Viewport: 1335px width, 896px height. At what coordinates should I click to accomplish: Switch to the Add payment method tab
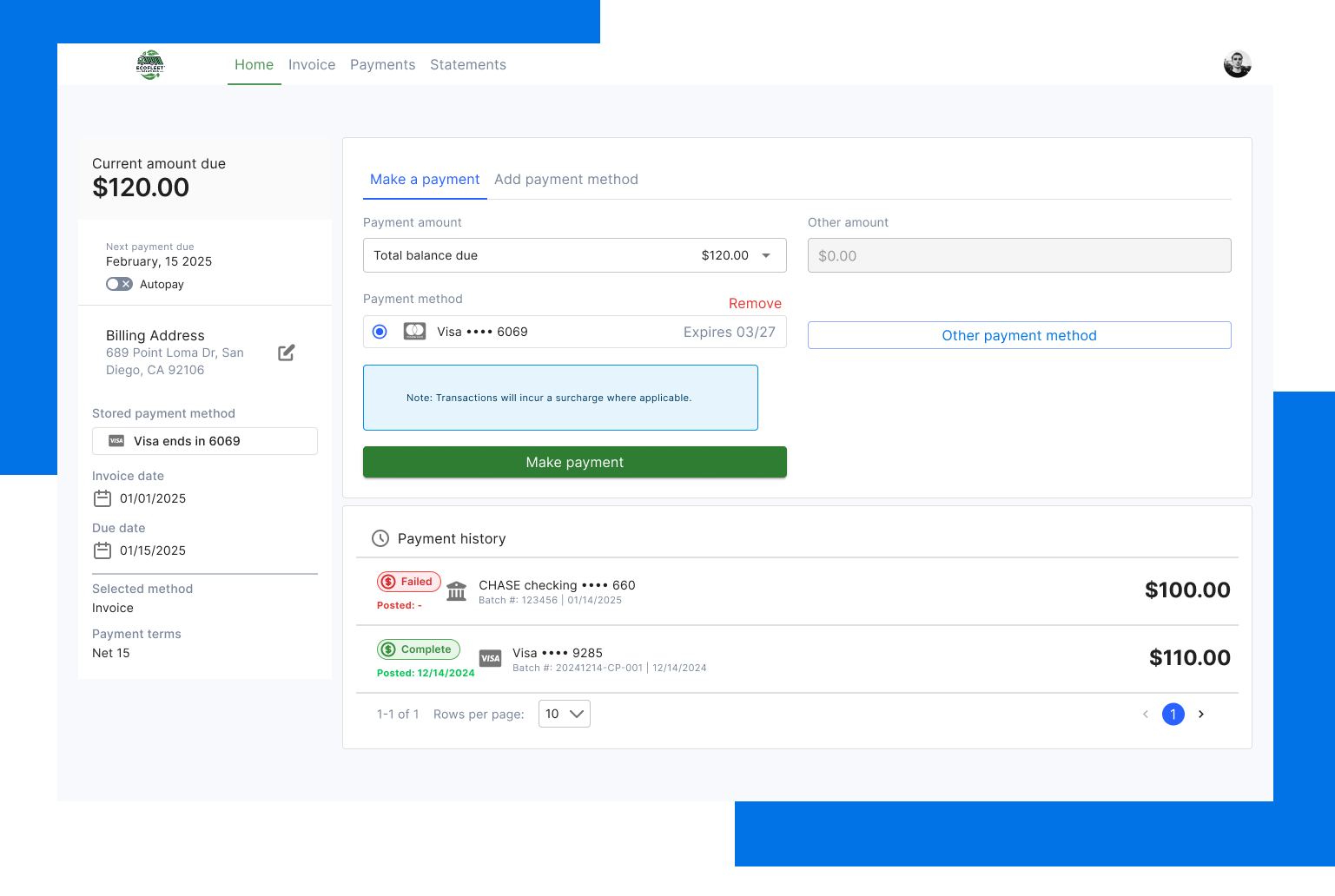pos(565,180)
